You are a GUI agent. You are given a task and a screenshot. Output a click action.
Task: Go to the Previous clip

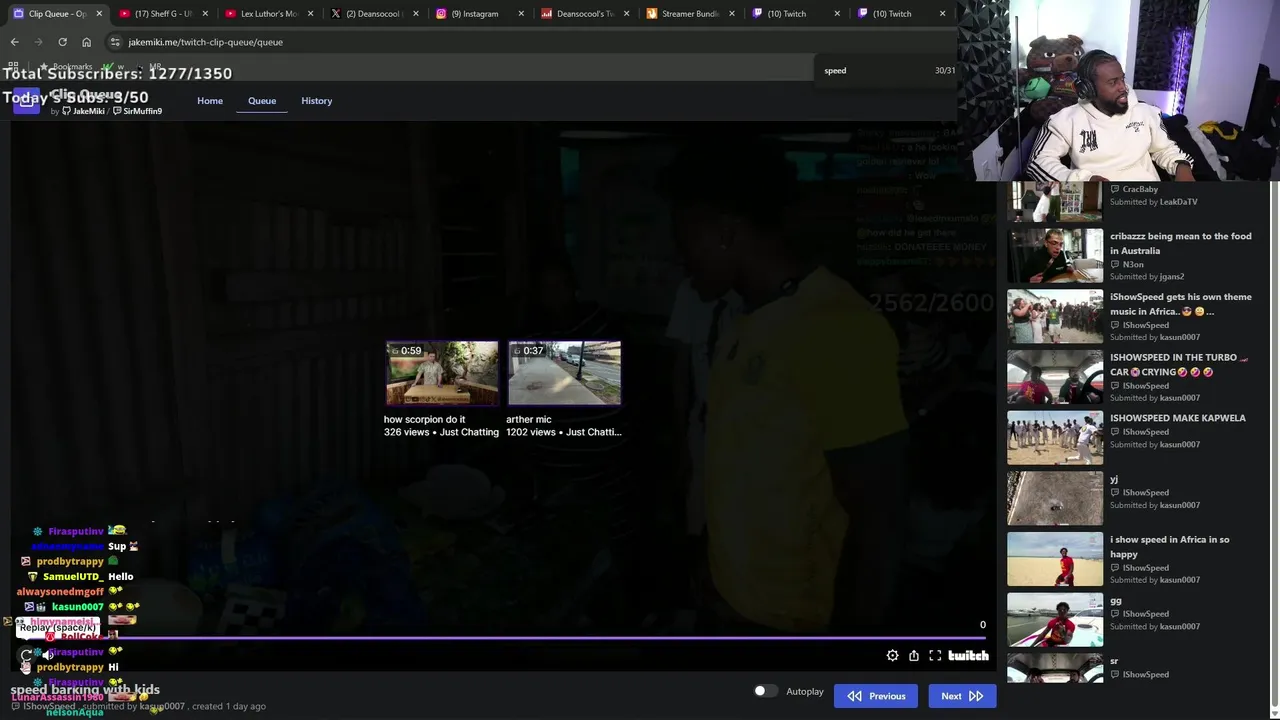click(x=876, y=696)
